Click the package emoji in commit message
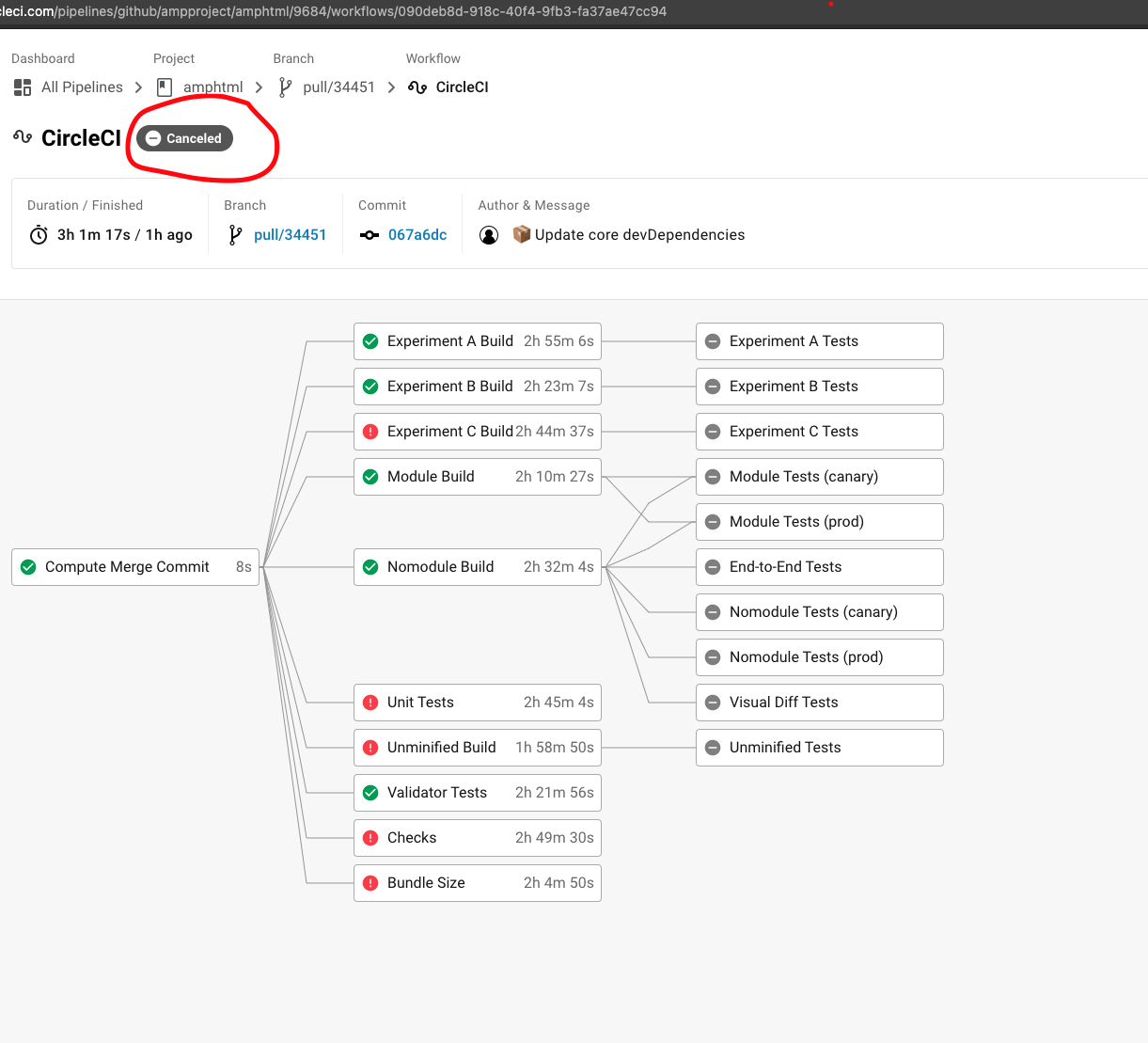This screenshot has height=1043, width=1148. pos(522,234)
